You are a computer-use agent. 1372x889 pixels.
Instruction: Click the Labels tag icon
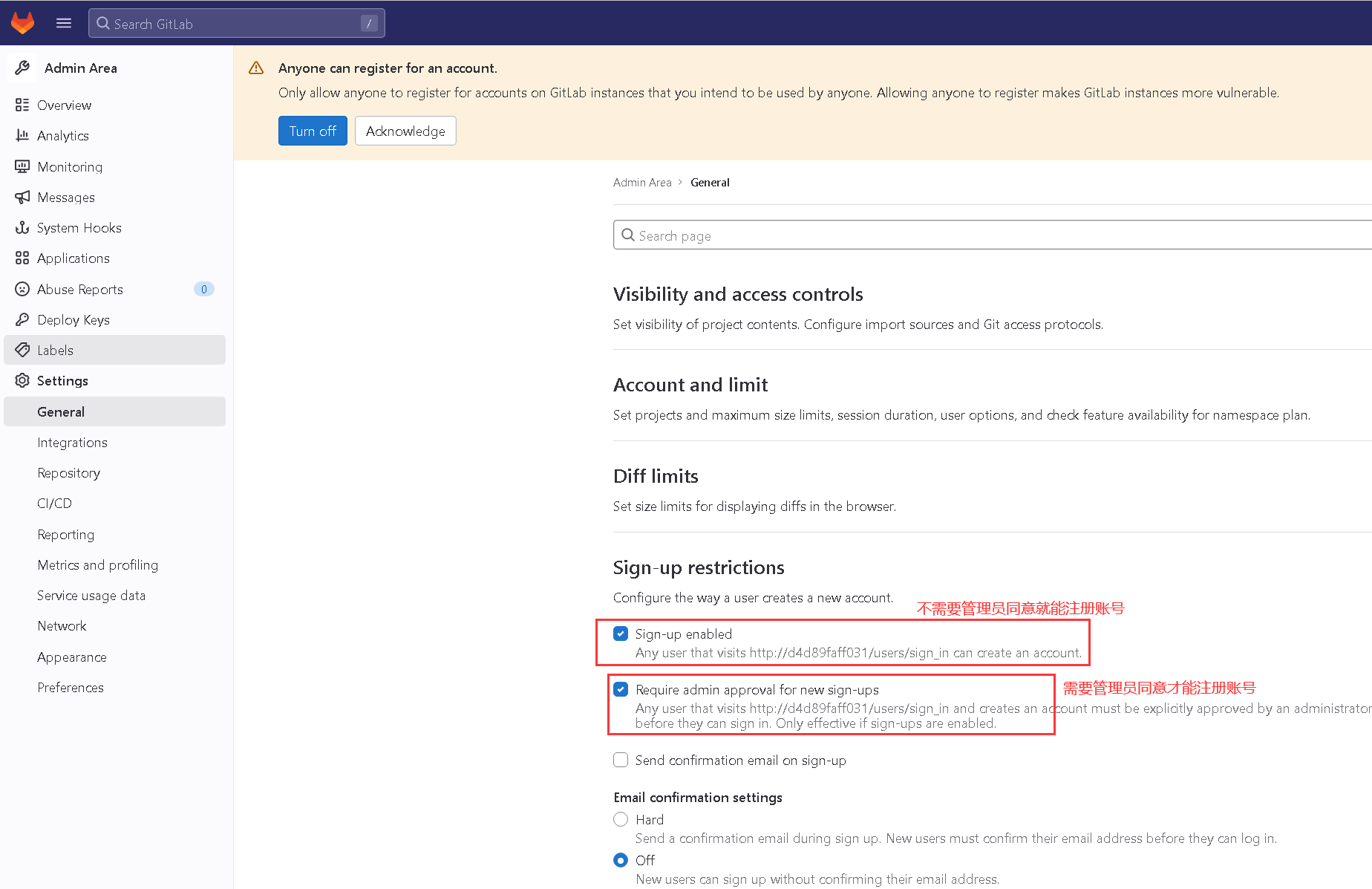coord(22,350)
